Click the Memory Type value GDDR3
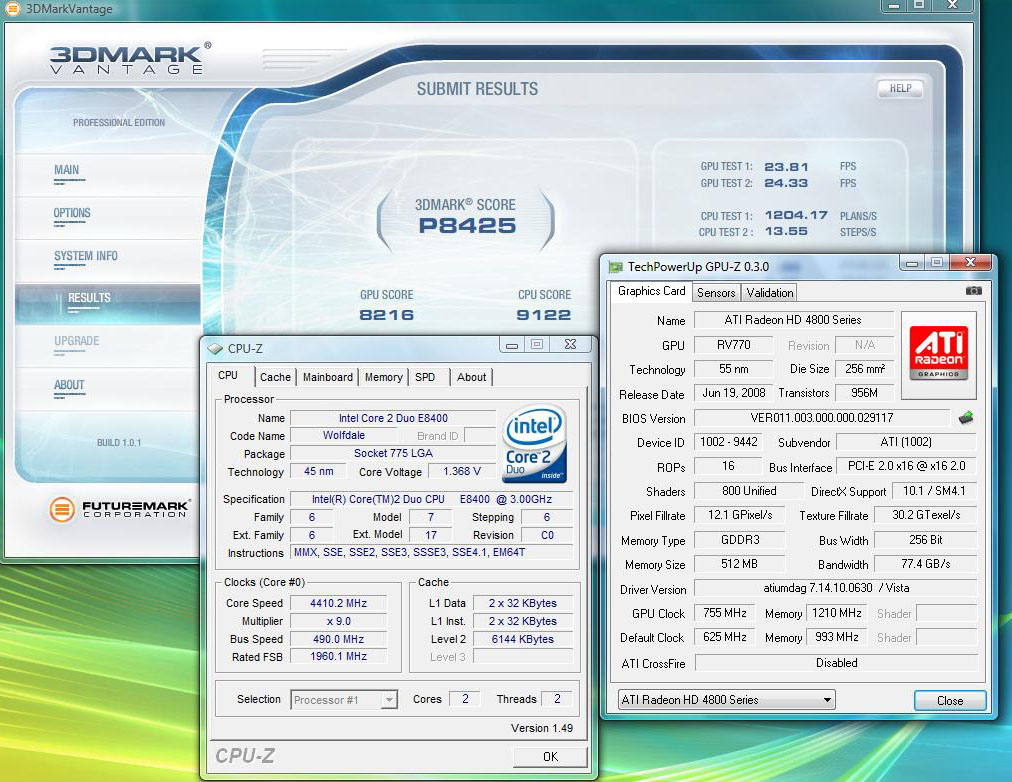This screenshot has width=1012, height=782. pyautogui.click(x=740, y=540)
